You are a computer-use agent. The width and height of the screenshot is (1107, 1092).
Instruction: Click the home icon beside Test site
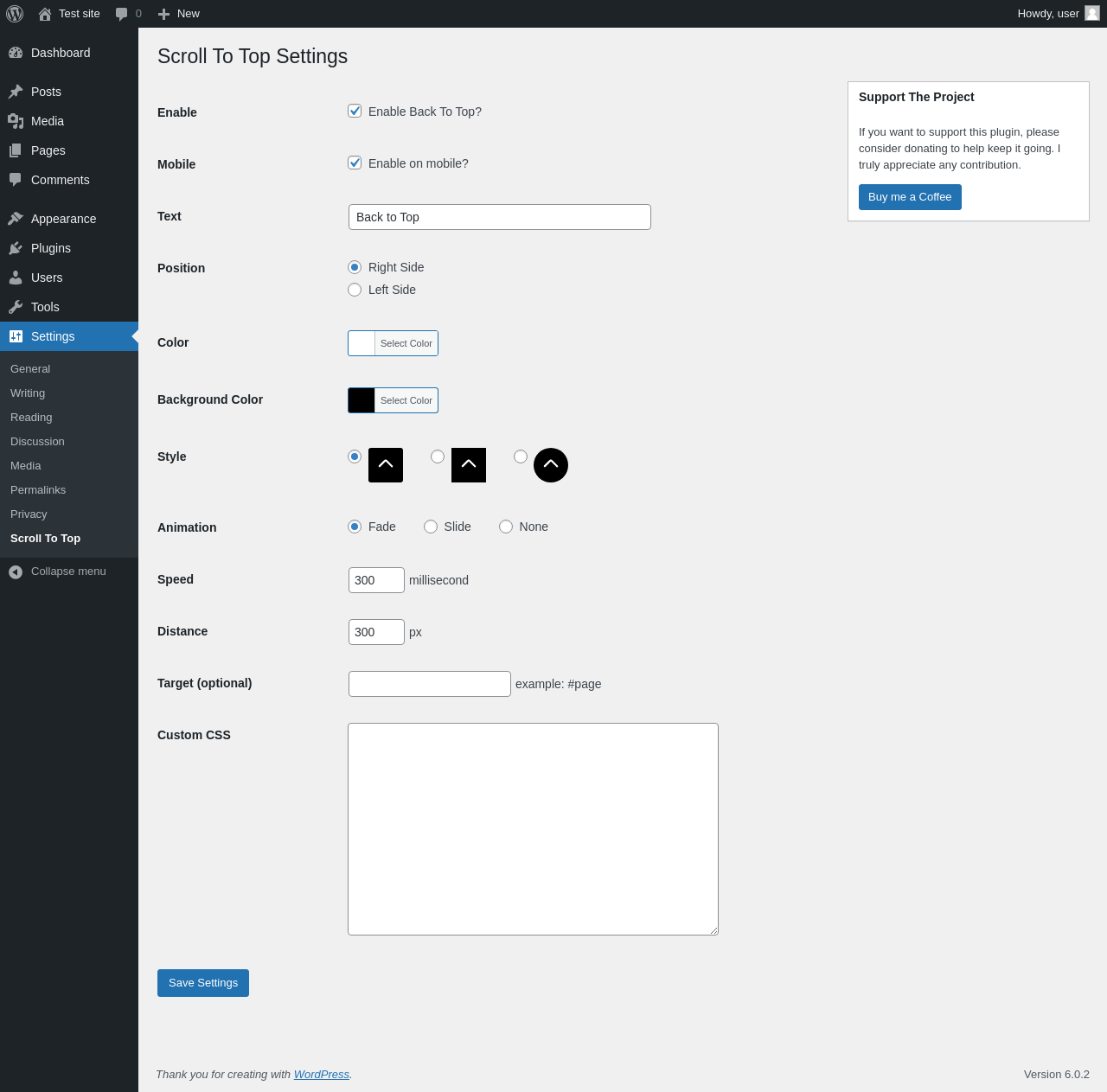[x=45, y=14]
